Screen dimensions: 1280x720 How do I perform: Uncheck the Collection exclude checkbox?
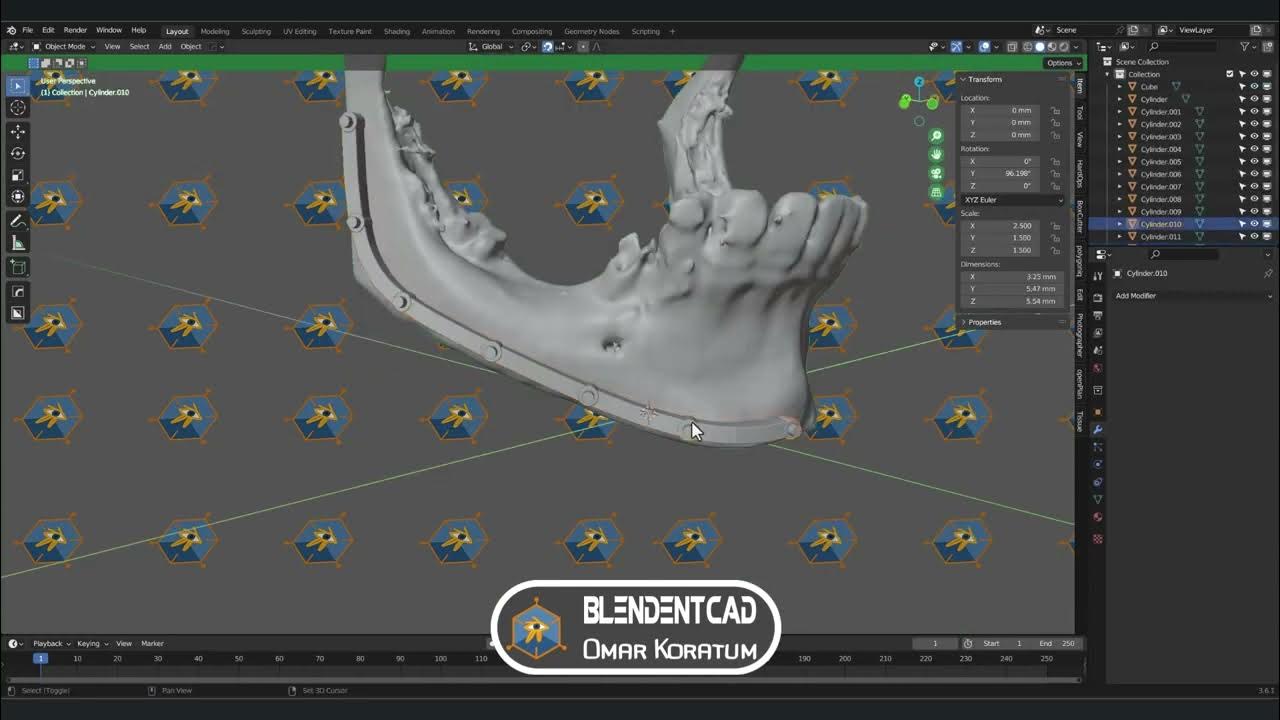click(x=1230, y=74)
